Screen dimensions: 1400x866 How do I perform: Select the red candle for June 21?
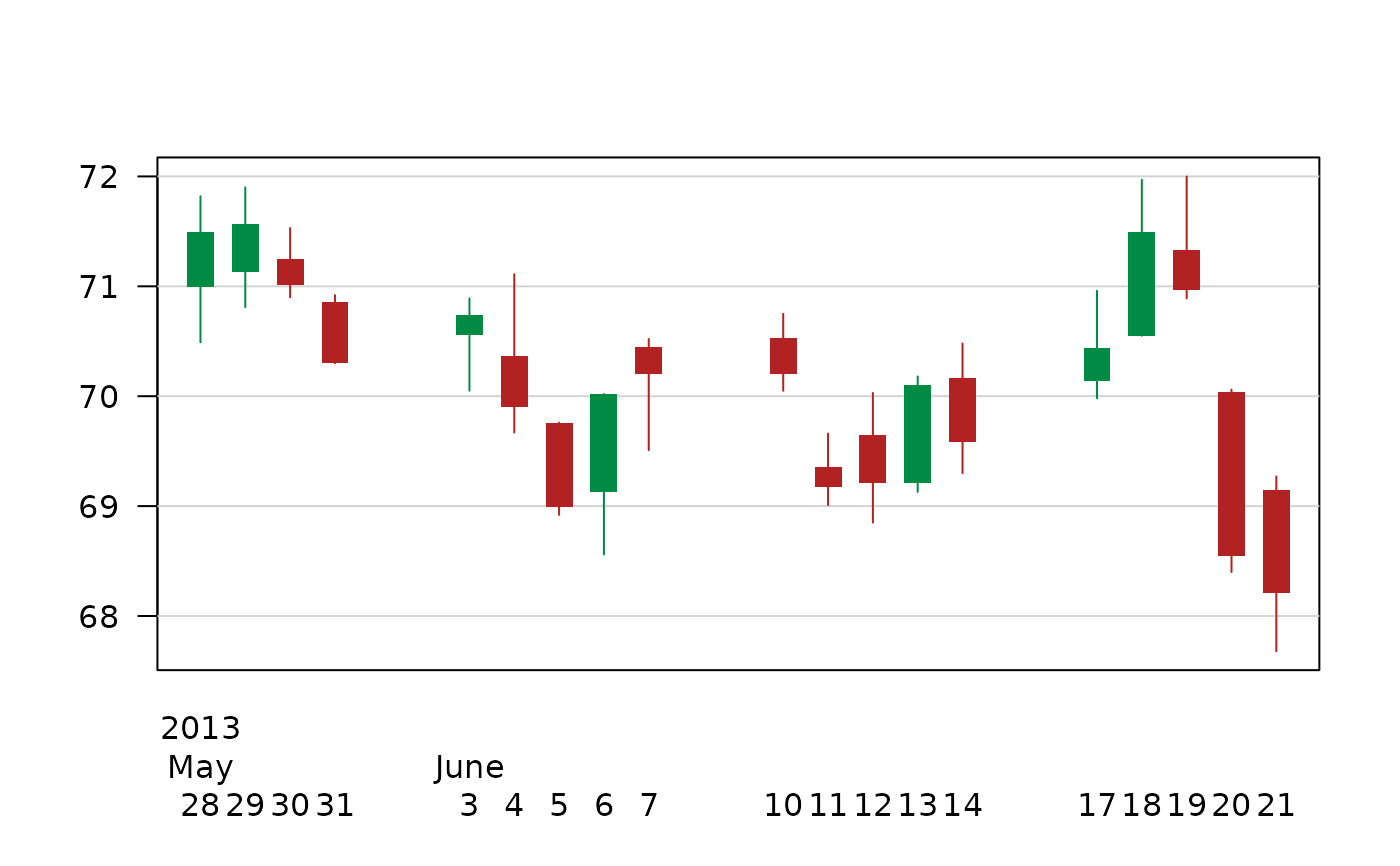click(x=1276, y=541)
